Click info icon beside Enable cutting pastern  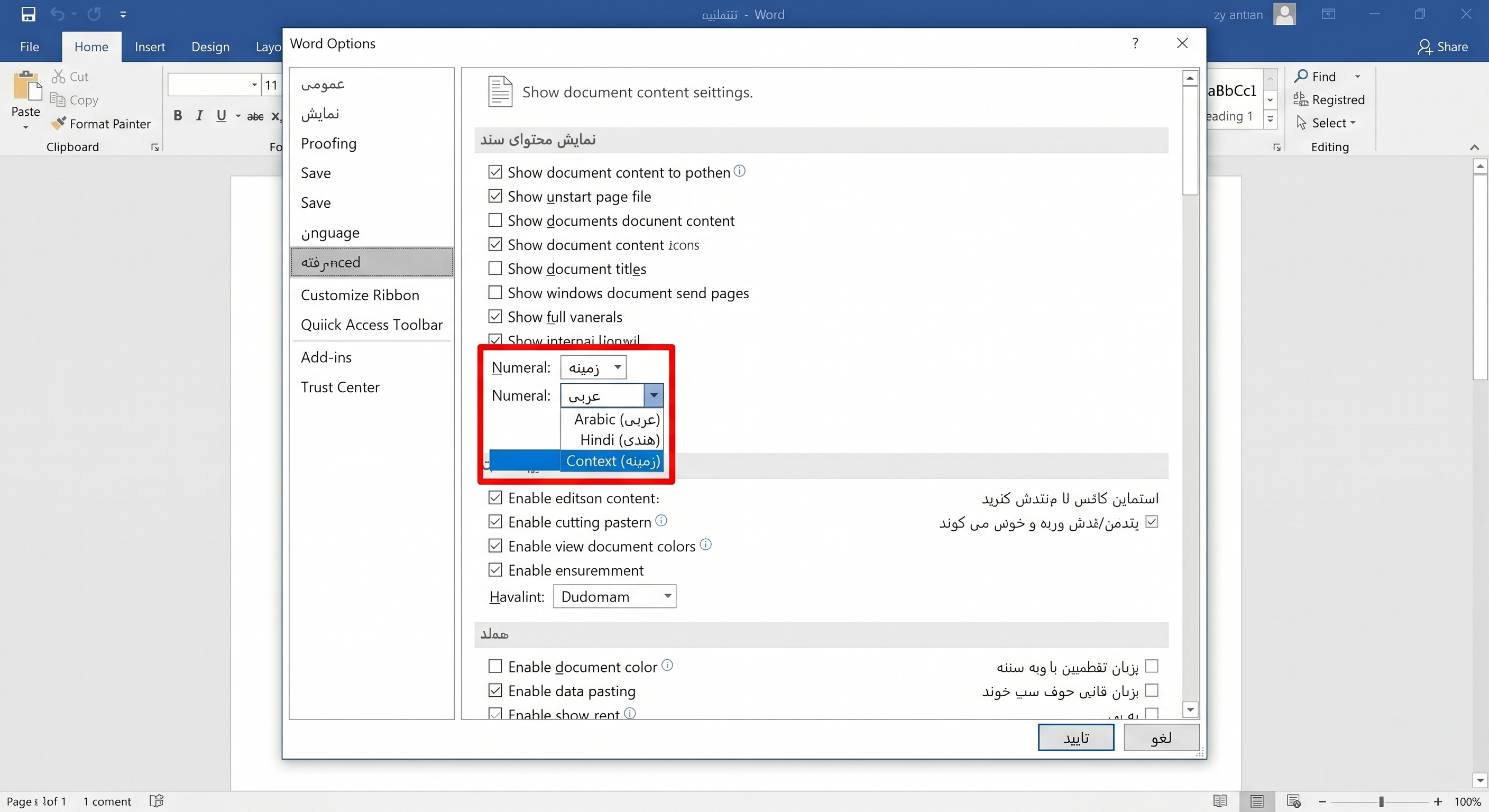click(x=661, y=521)
